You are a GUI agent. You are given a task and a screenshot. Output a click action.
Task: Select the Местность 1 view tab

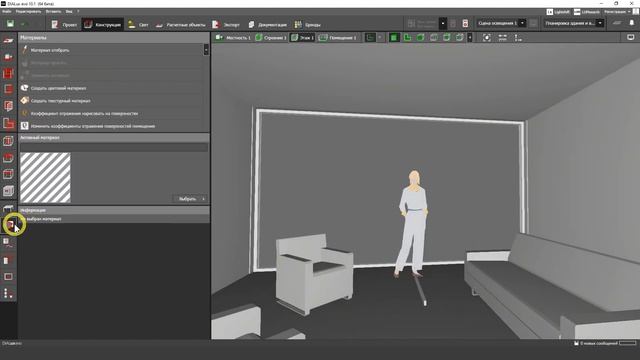coord(233,38)
